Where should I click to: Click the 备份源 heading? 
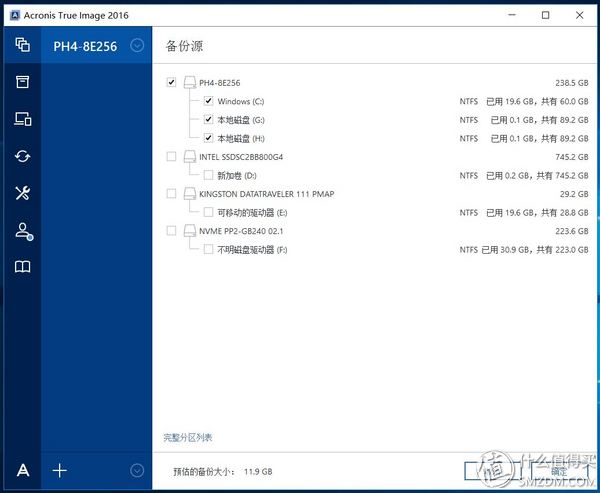184,46
